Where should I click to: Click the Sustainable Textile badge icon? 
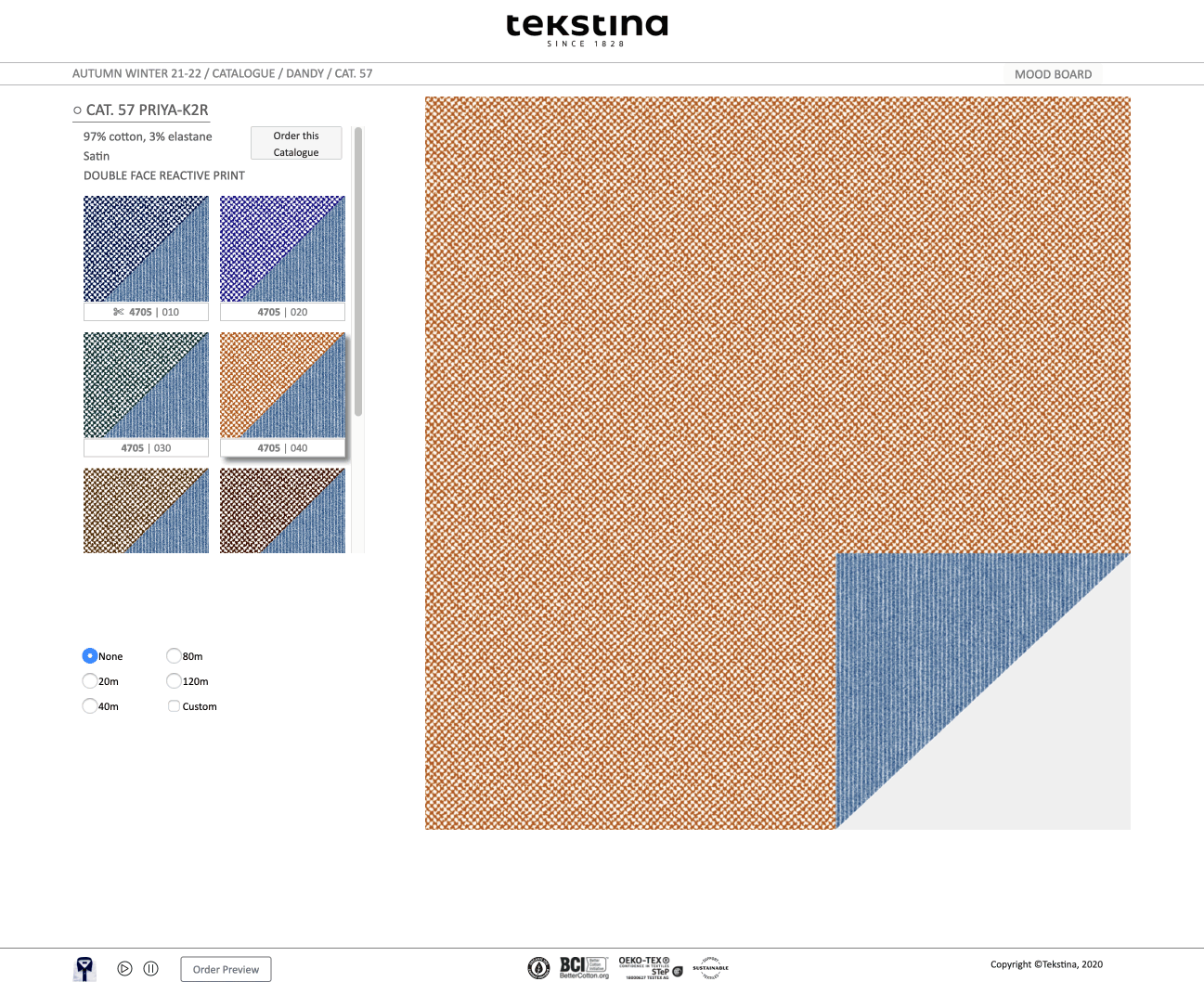click(711, 967)
